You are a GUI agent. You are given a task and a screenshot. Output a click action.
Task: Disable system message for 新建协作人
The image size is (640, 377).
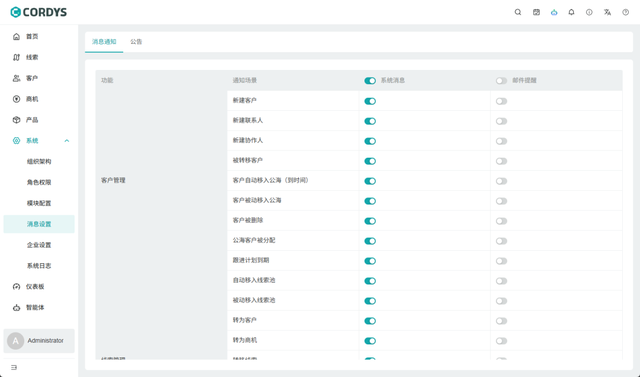click(370, 141)
